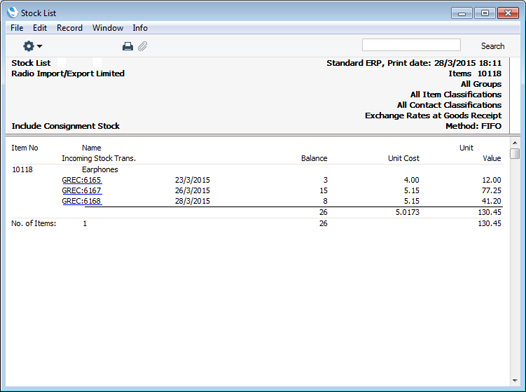The image size is (526, 392).
Task: Open goods receipt GREC:6168 link
Action: [x=82, y=201]
